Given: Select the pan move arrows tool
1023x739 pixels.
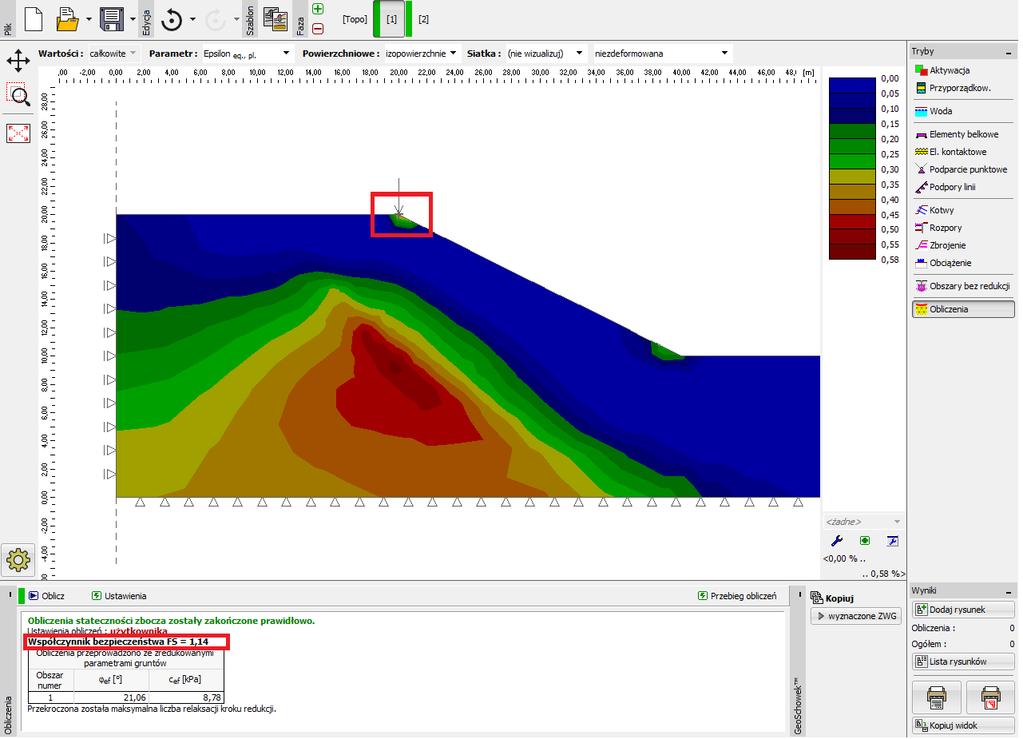Looking at the screenshot, I should click(x=18, y=61).
